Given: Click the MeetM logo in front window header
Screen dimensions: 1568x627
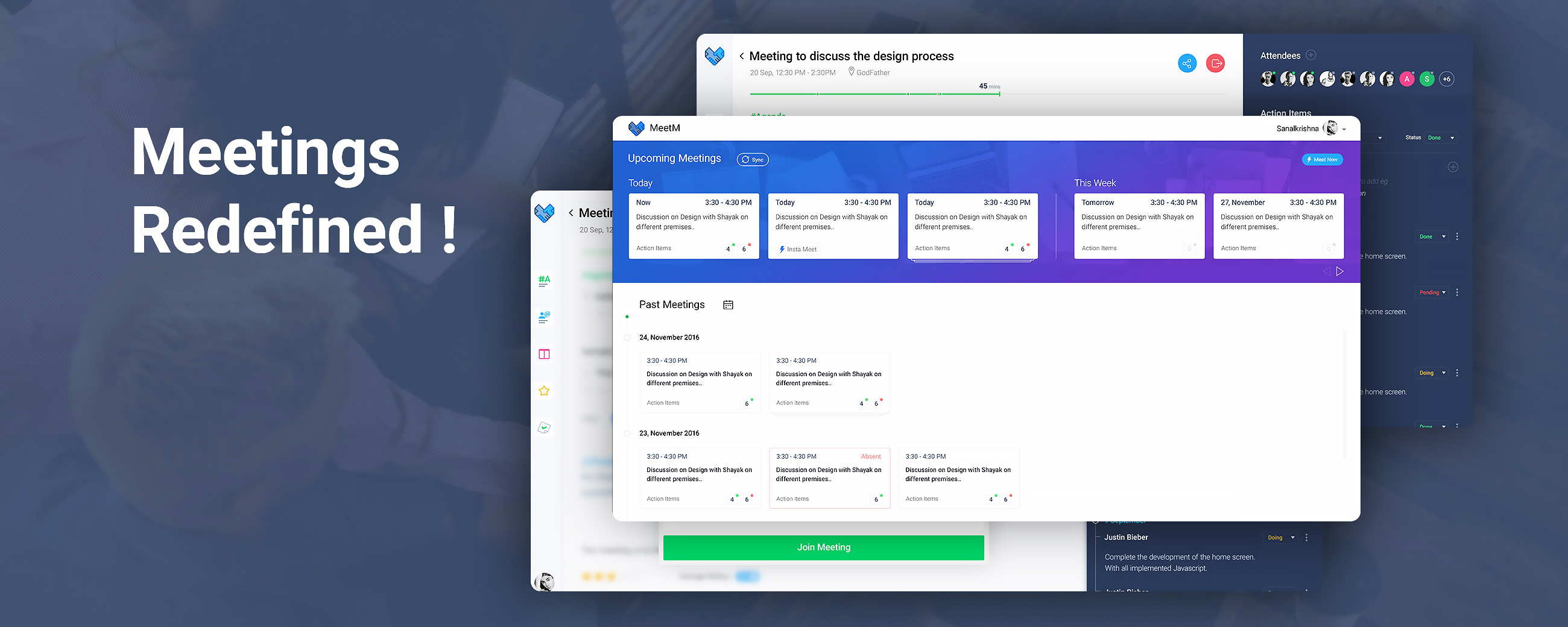Looking at the screenshot, I should tap(636, 128).
